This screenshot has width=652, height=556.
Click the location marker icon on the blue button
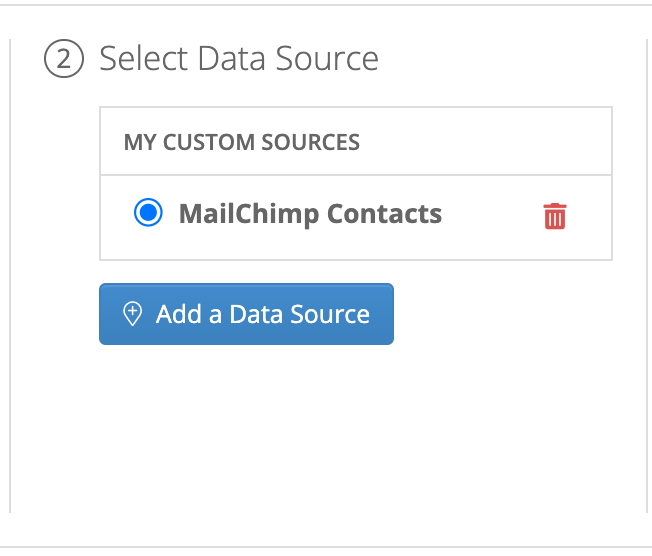pos(133,314)
